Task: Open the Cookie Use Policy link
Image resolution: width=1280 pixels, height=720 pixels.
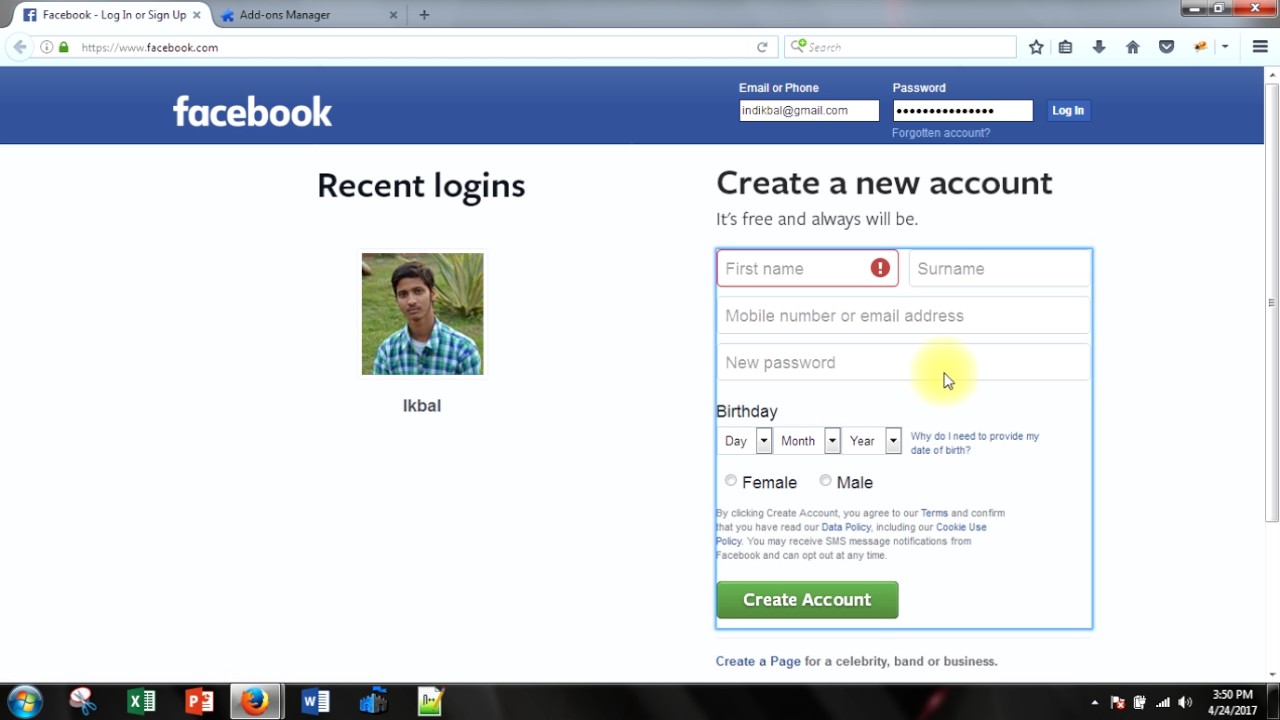Action: [961, 527]
